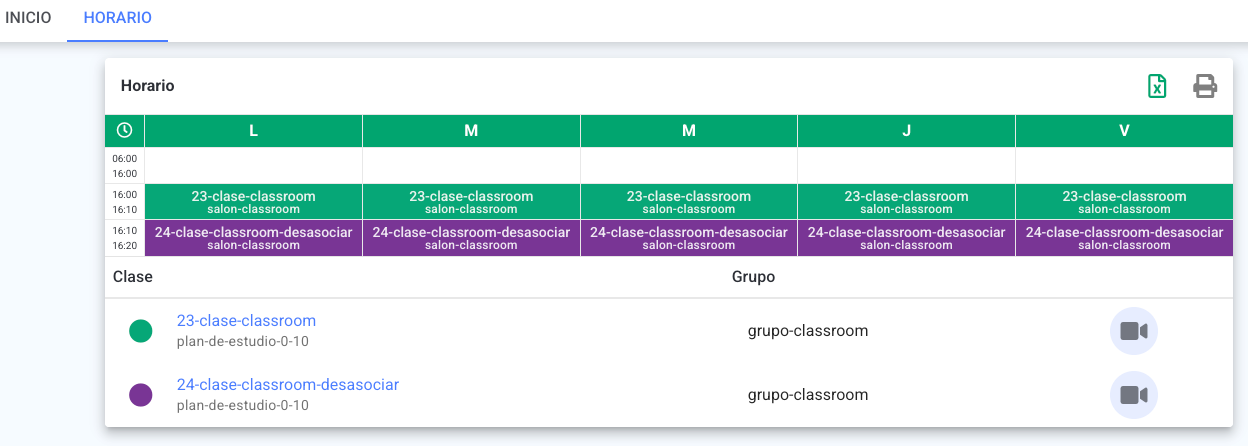Click the V column day header

[x=1124, y=130]
